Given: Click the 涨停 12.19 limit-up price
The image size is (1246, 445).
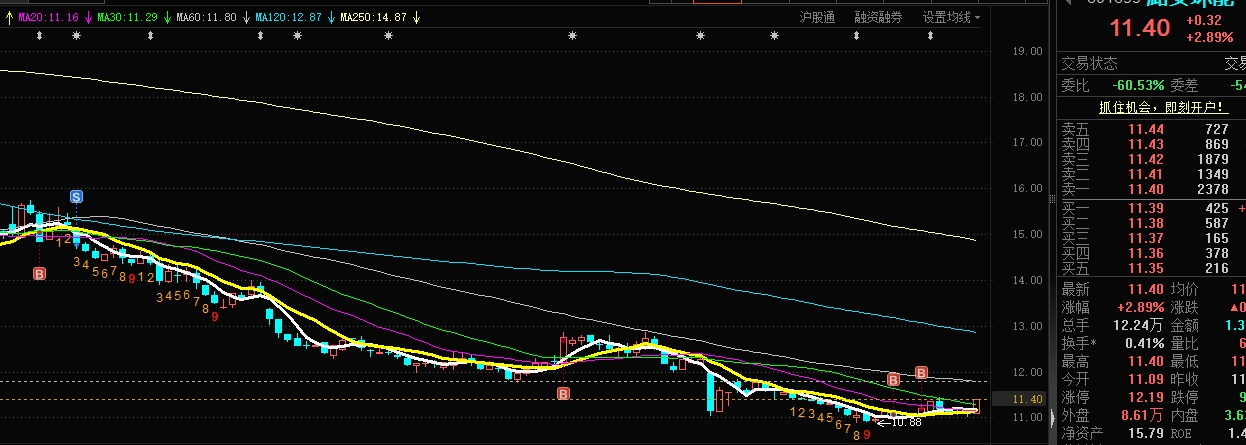Looking at the screenshot, I should click(x=1146, y=397).
